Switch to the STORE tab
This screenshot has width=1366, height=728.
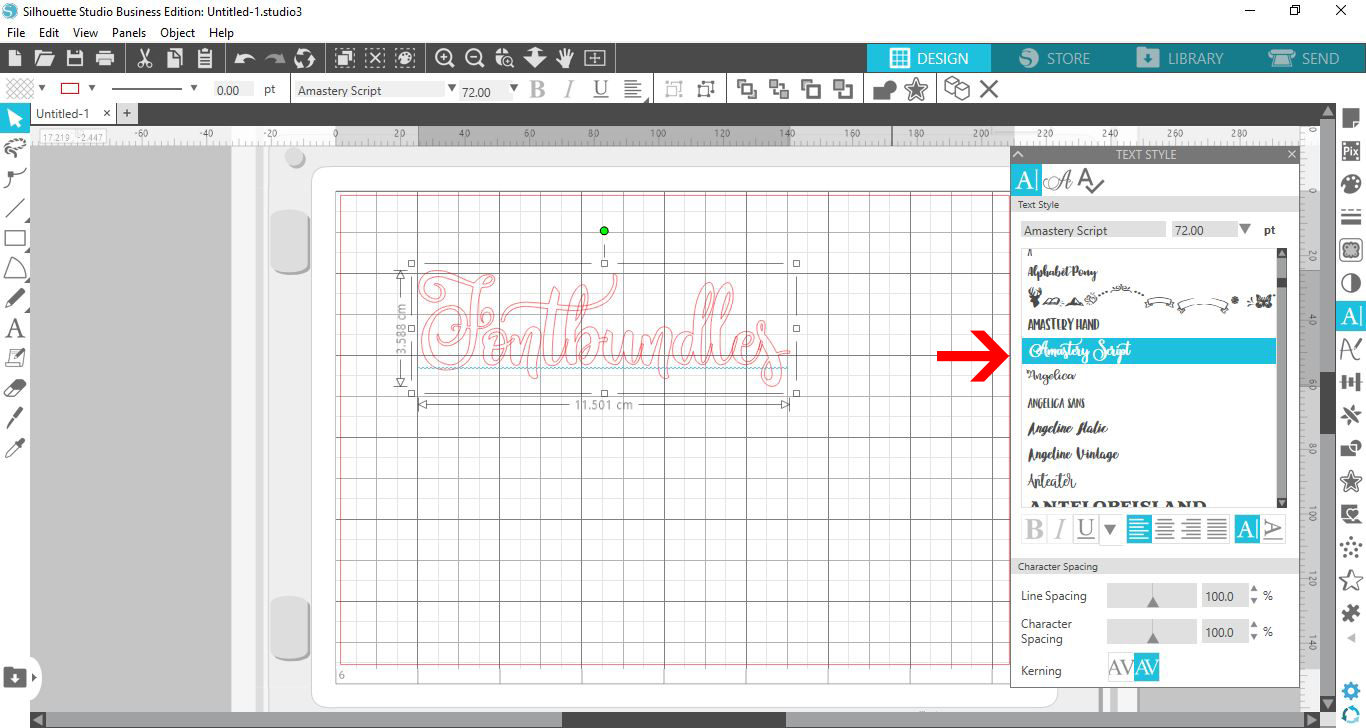[x=1054, y=58]
